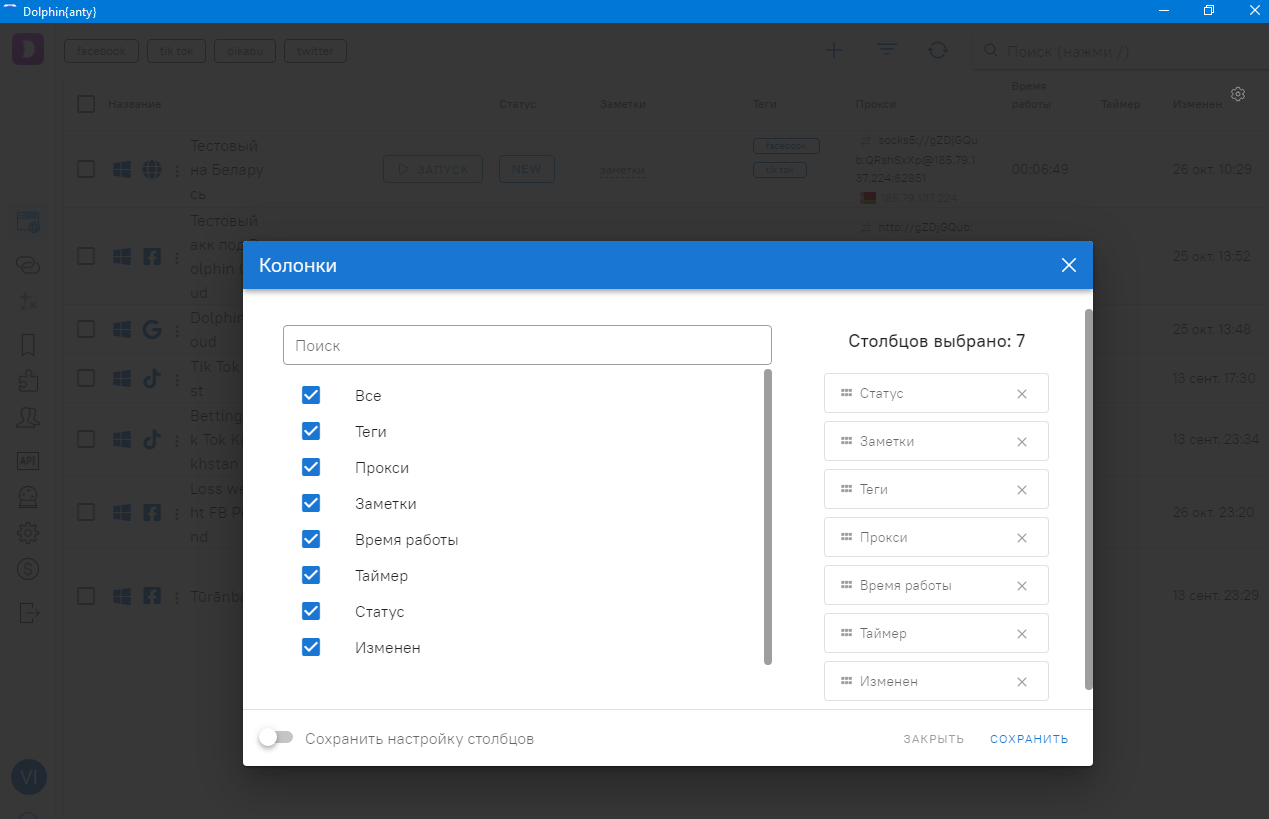Screen dimensions: 1269x819
Task: Remove Прокси from selected columns
Action: (1022, 538)
